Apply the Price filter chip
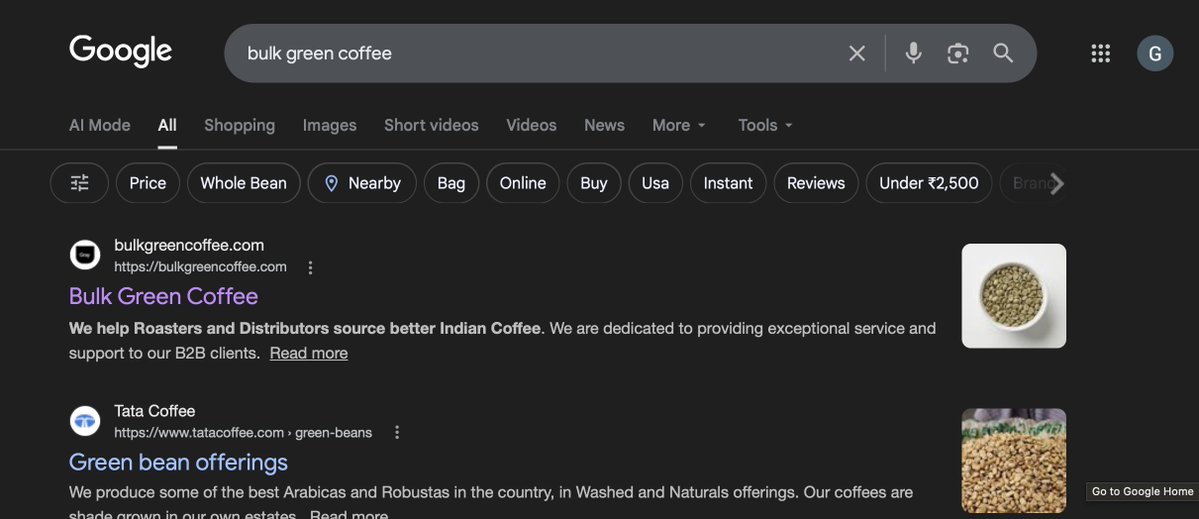1199x519 pixels. click(x=148, y=183)
